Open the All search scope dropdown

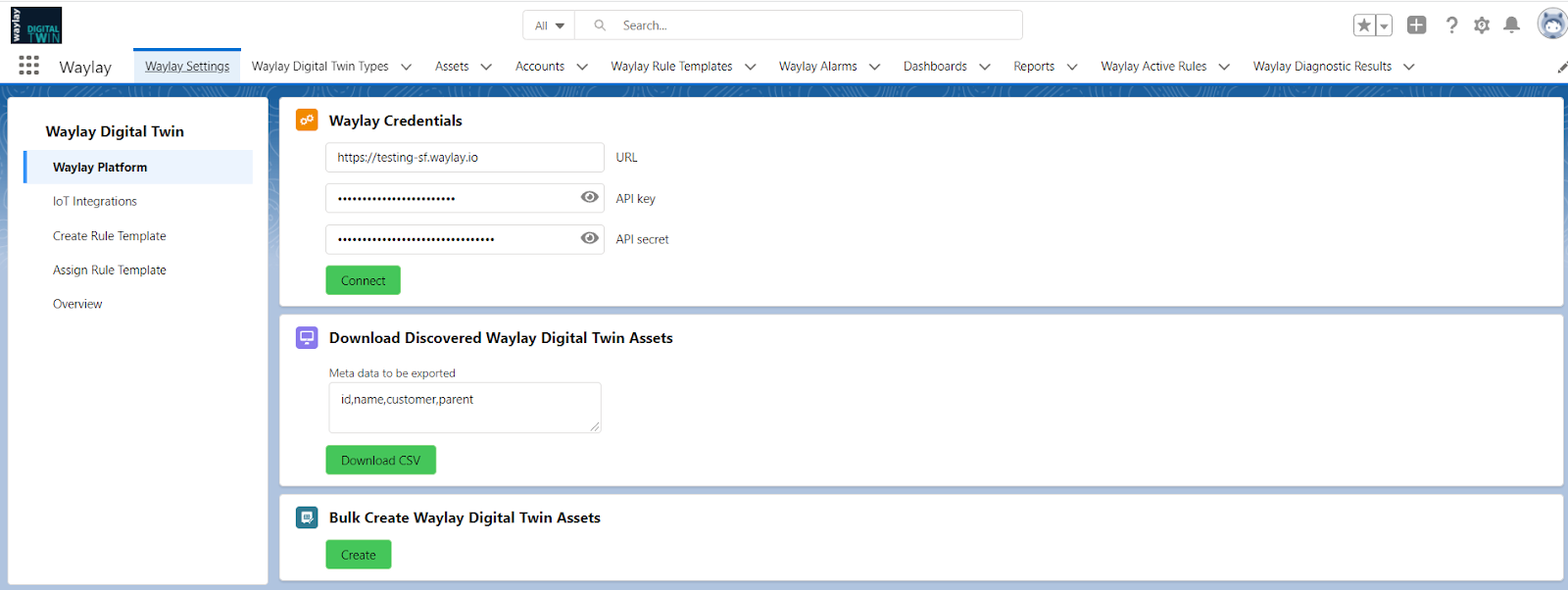click(549, 25)
